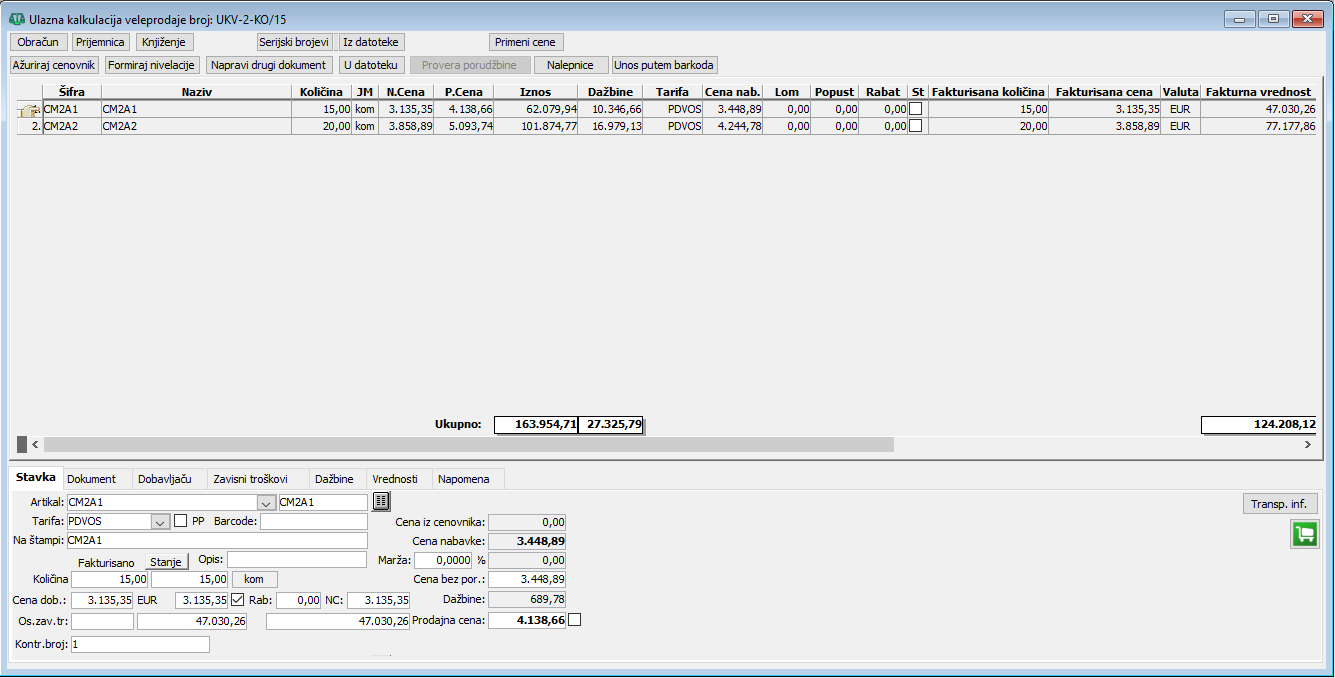Click the Transp. inf. button
Screen dimensions: 1335x678
click(x=1278, y=503)
